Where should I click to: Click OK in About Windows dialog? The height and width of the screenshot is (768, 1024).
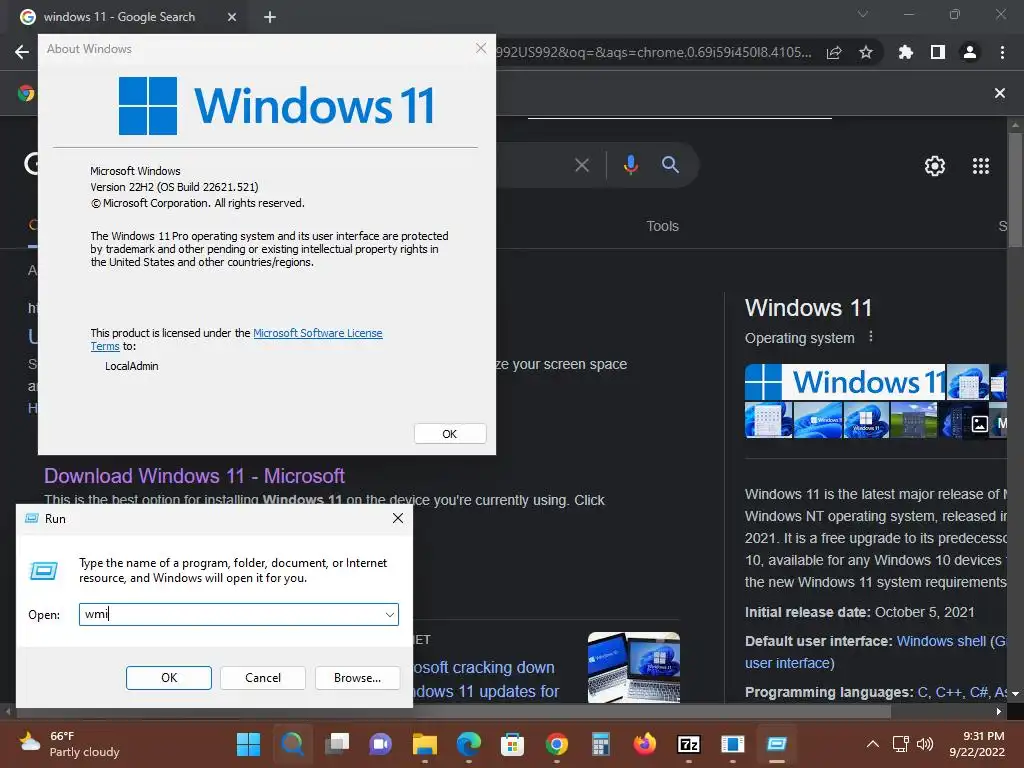click(x=450, y=434)
